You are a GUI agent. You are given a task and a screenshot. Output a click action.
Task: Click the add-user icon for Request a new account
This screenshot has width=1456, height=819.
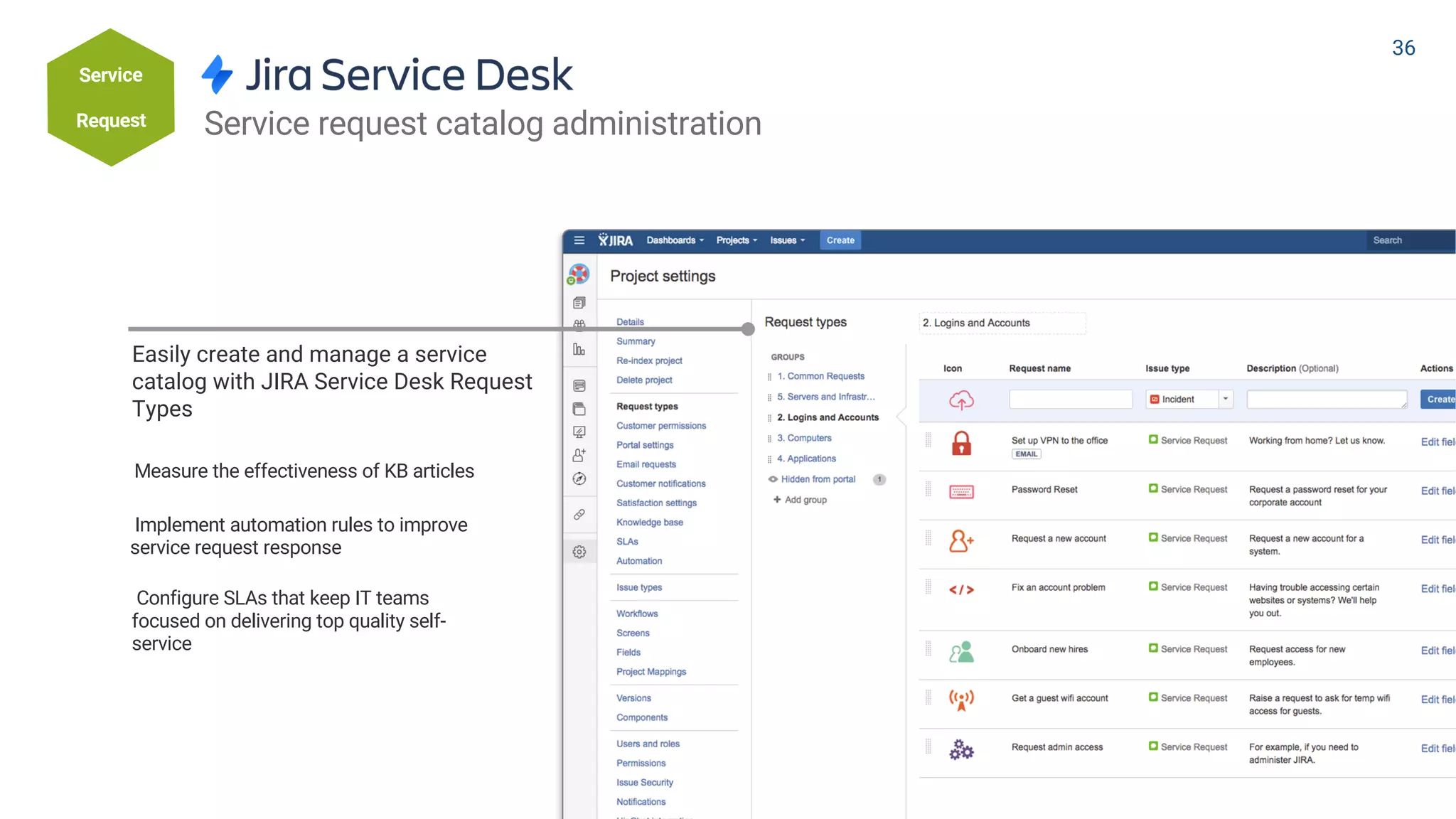click(x=961, y=541)
